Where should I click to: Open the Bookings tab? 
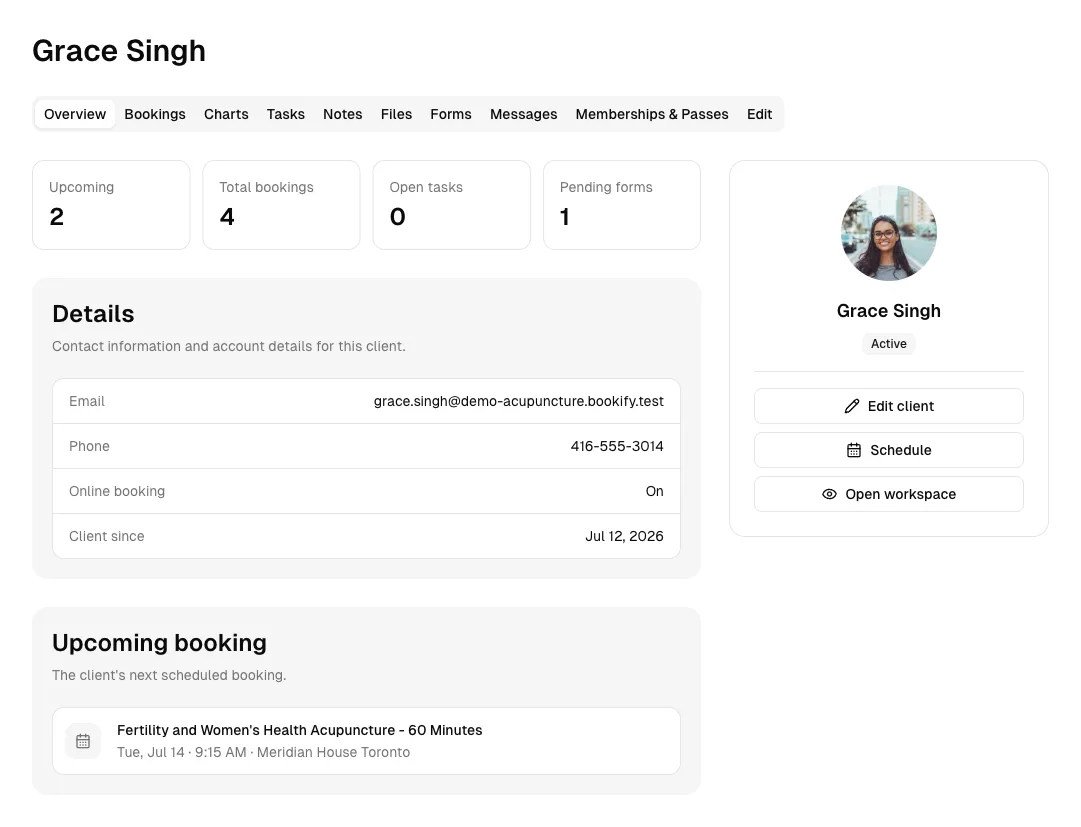pyautogui.click(x=155, y=114)
